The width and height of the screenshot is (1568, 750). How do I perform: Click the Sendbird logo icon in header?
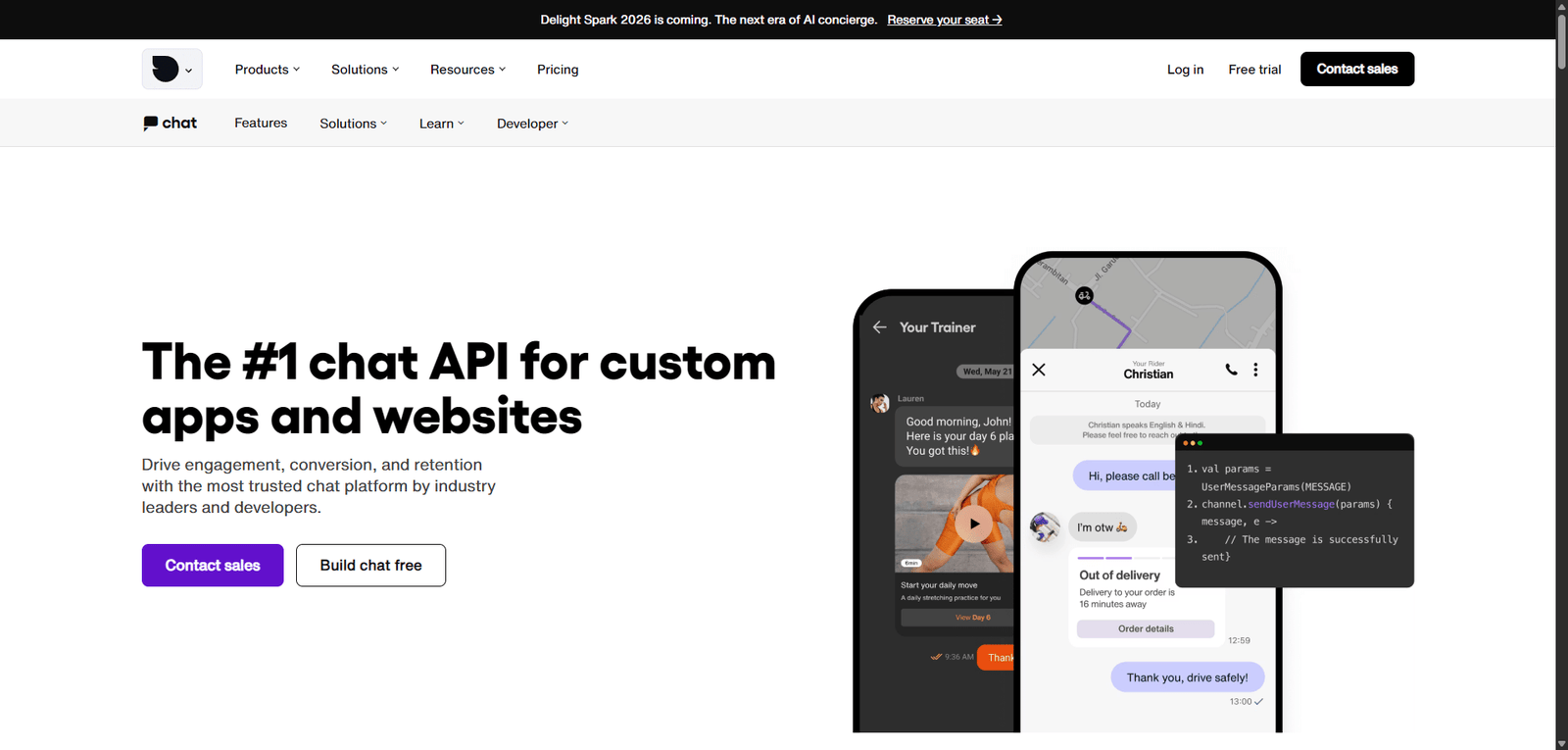166,70
